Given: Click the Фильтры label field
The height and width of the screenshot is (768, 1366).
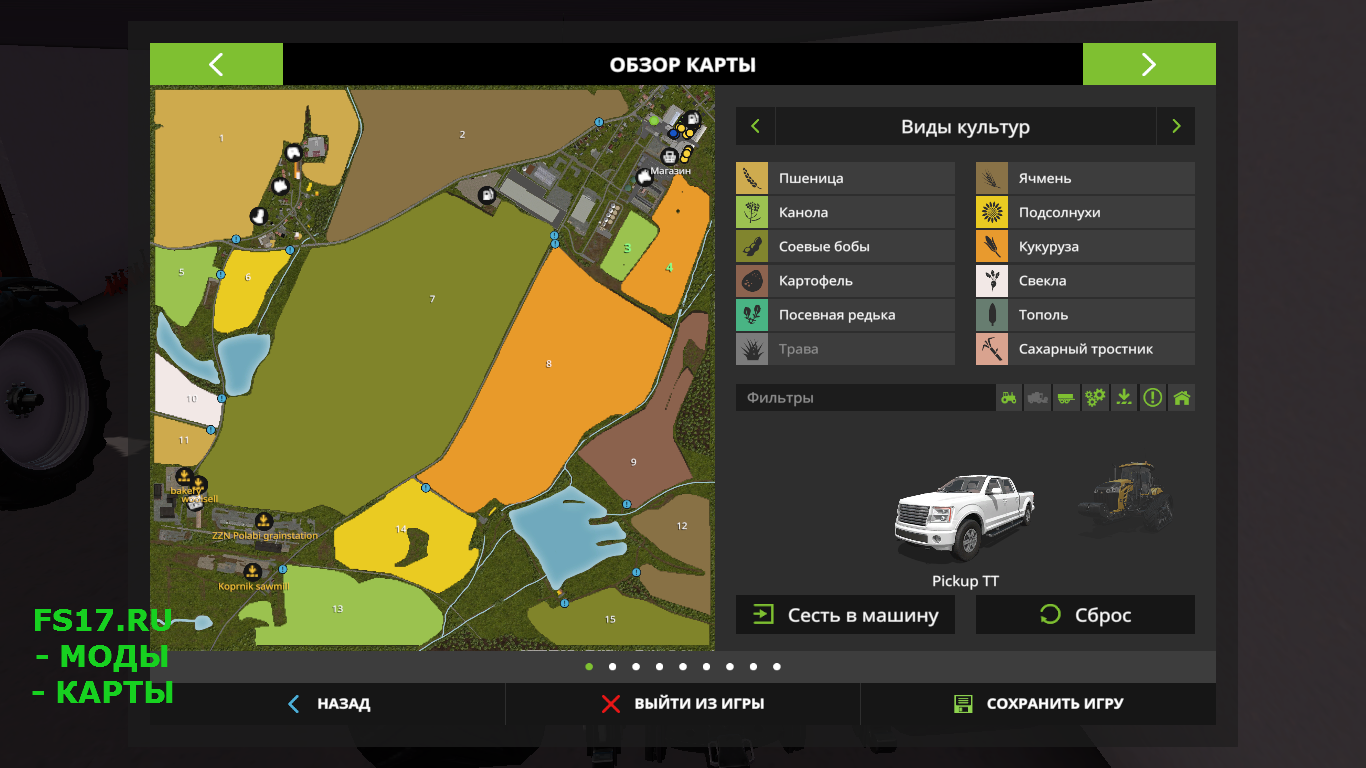Looking at the screenshot, I should [x=865, y=398].
